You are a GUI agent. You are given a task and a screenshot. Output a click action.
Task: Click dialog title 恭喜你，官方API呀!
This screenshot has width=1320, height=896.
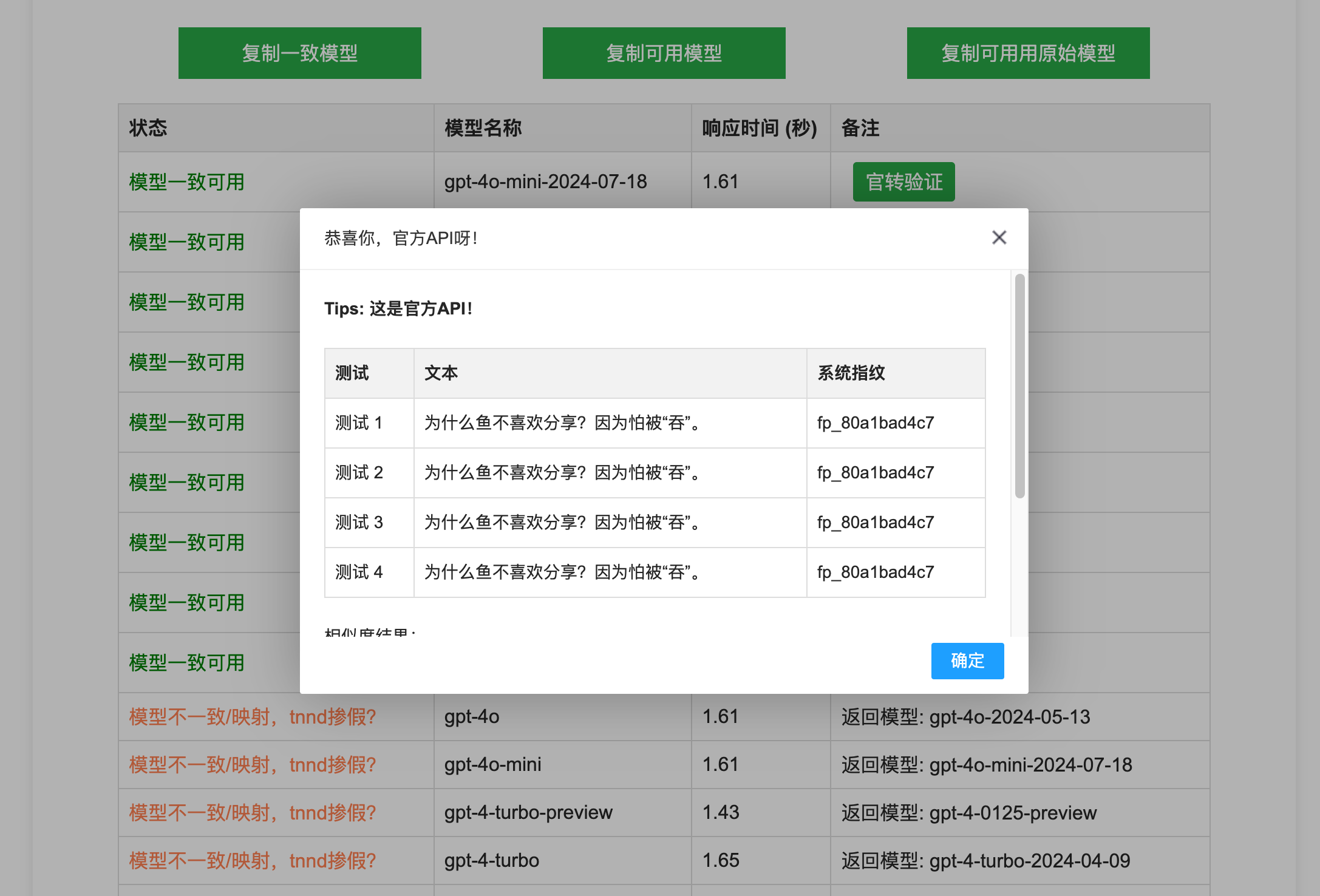point(401,238)
